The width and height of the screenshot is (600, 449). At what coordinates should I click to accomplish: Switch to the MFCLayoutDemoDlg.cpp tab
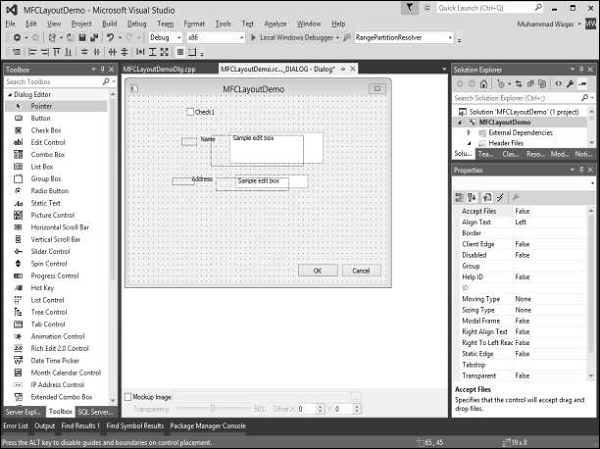click(164, 69)
